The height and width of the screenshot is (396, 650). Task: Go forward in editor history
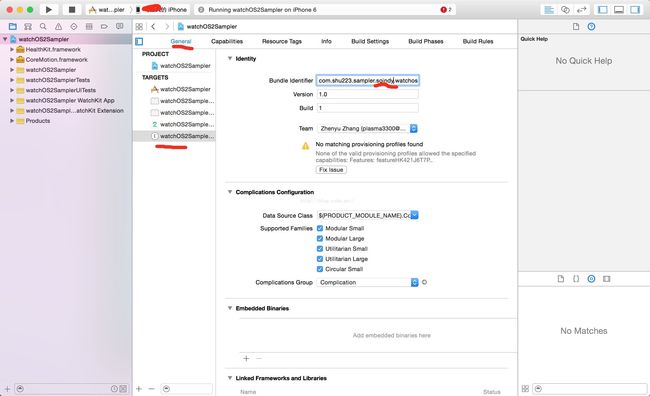click(x=167, y=27)
